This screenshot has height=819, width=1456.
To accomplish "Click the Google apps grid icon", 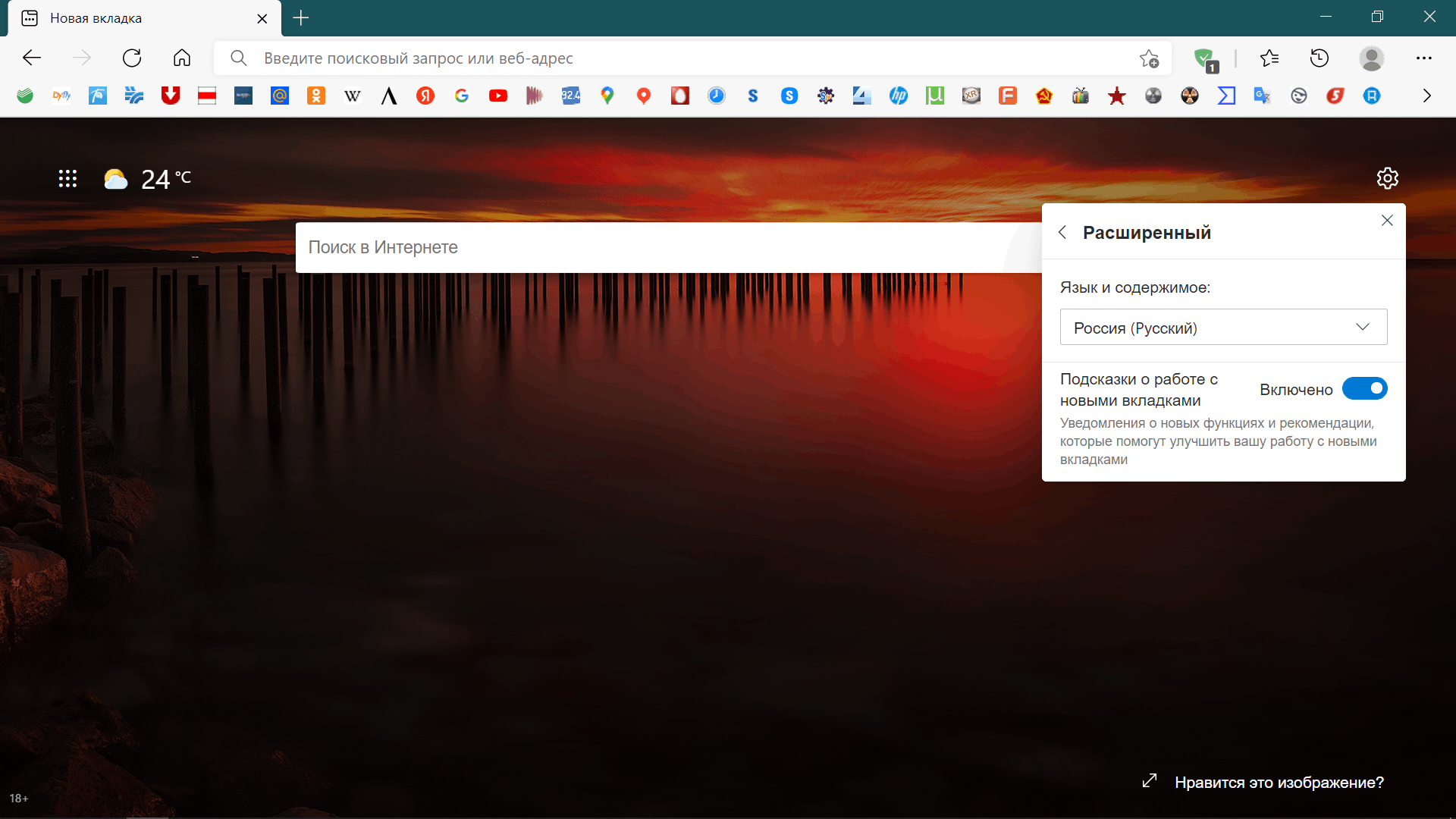I will 67,178.
